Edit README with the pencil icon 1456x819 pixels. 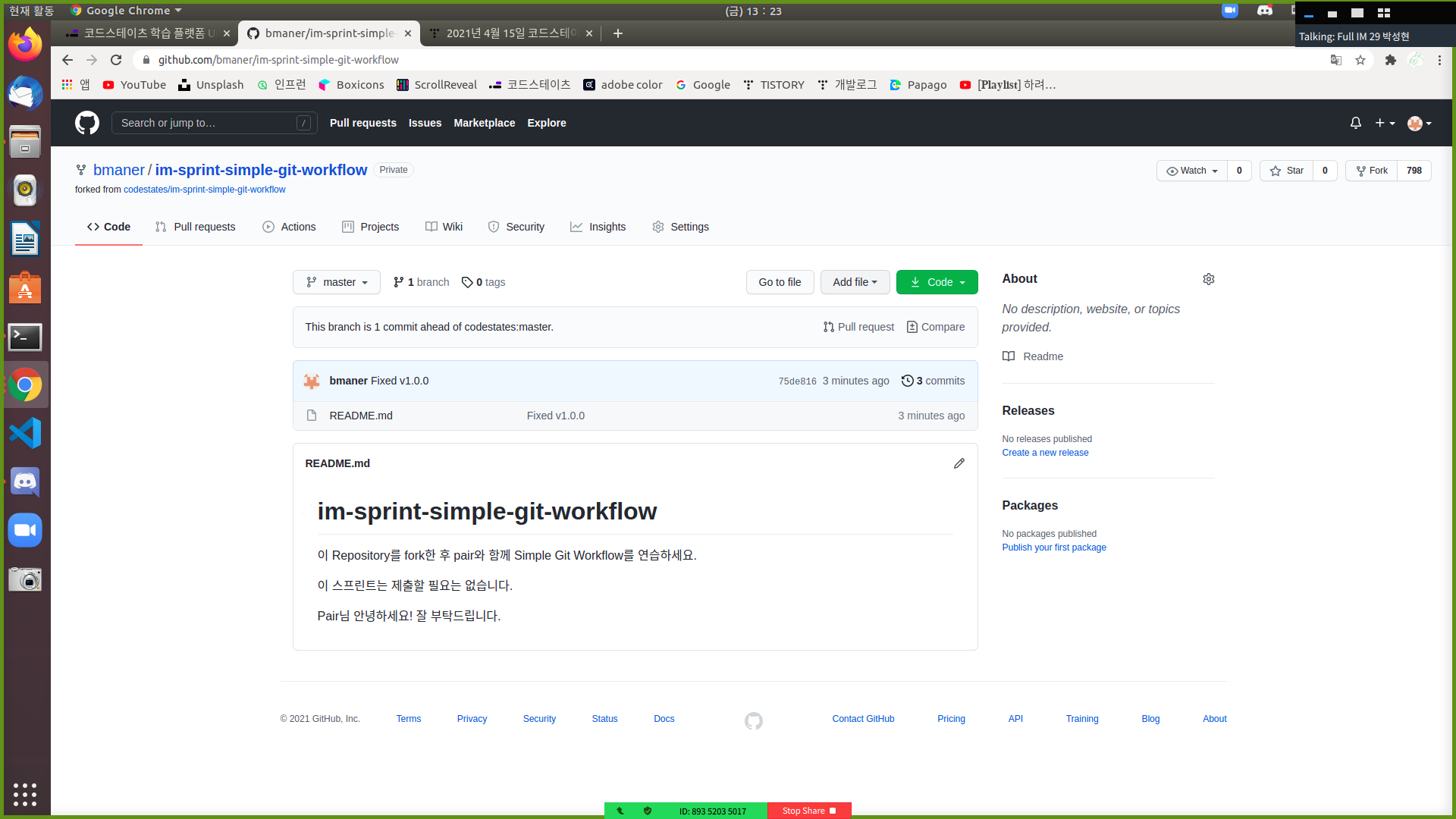[x=959, y=463]
